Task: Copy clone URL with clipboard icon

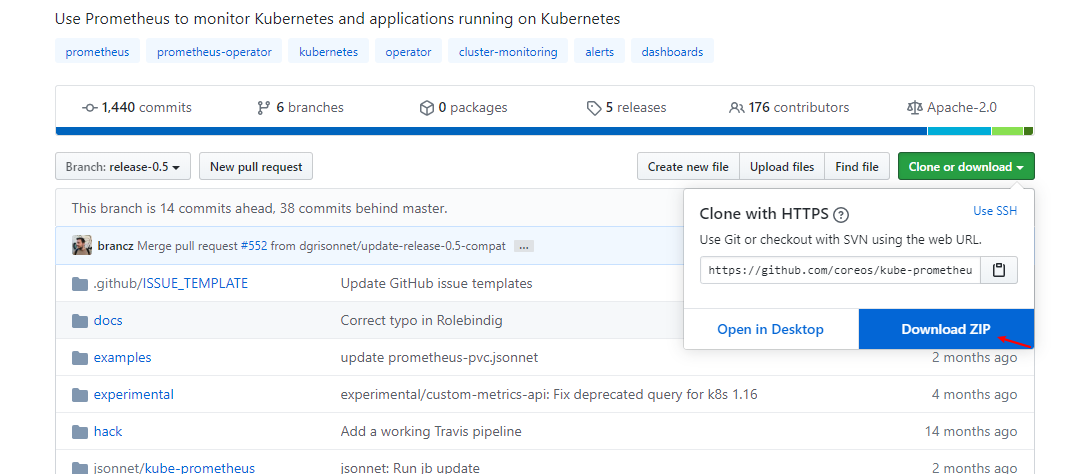Action: 999,270
